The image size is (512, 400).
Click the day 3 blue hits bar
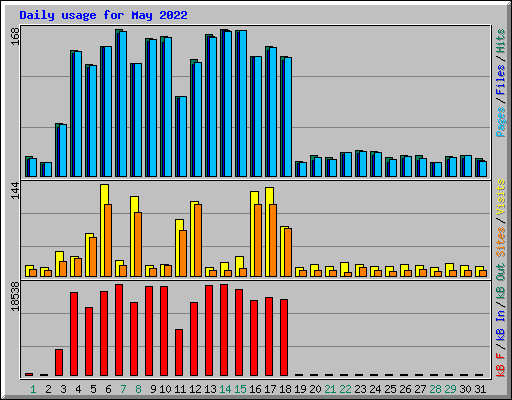coord(63,150)
